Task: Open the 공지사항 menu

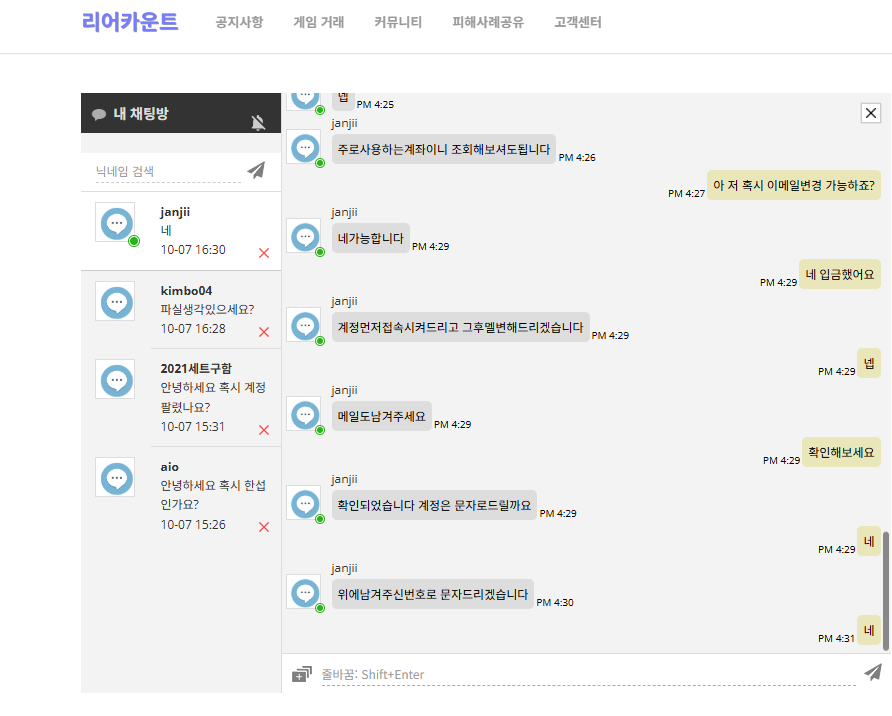Action: (x=239, y=22)
